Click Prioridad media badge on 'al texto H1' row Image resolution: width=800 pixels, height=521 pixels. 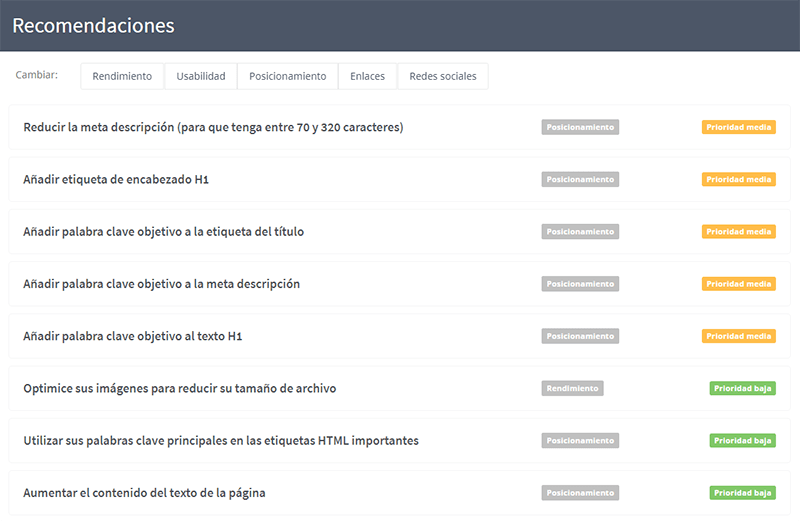[x=738, y=336]
